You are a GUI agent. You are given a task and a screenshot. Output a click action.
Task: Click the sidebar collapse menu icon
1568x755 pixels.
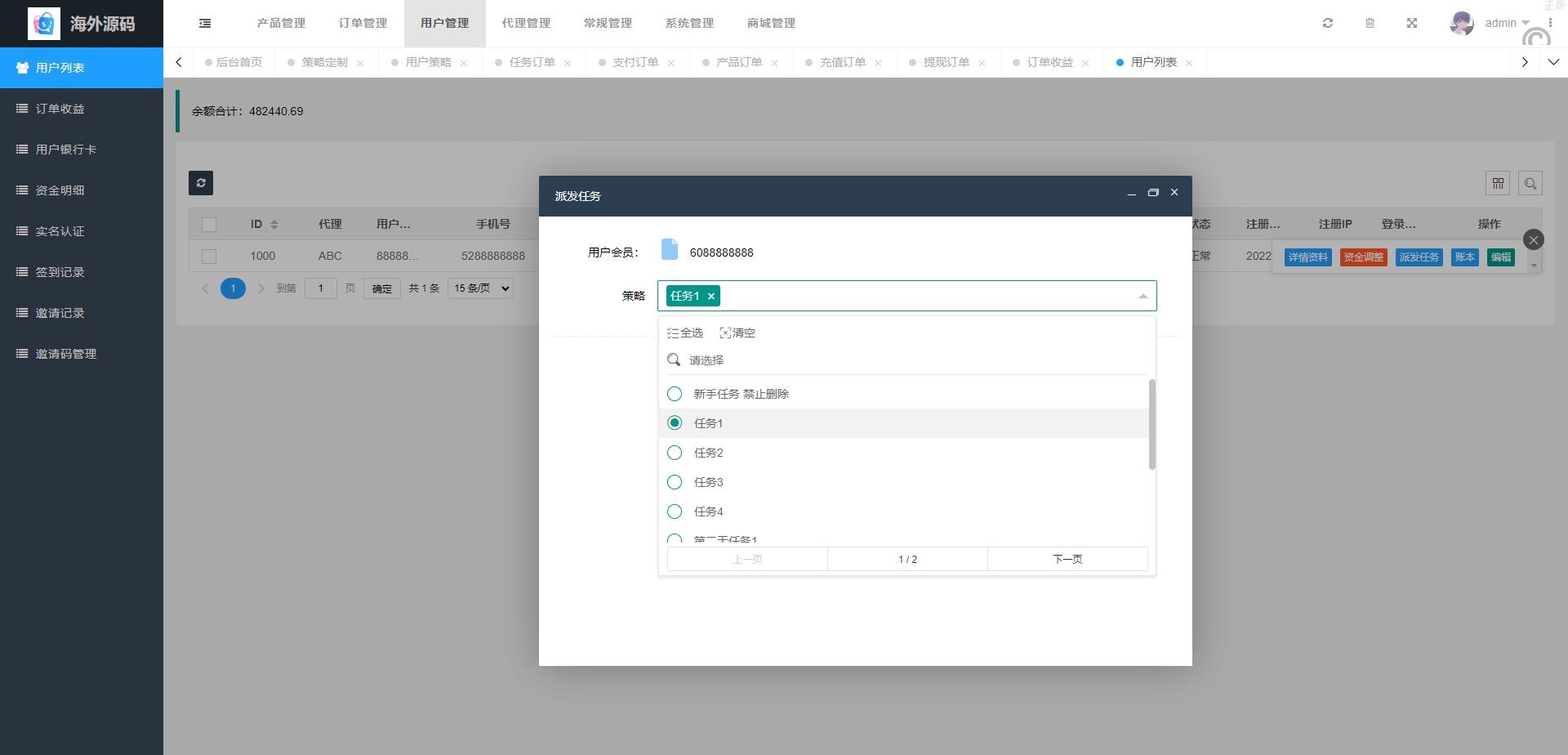(205, 24)
